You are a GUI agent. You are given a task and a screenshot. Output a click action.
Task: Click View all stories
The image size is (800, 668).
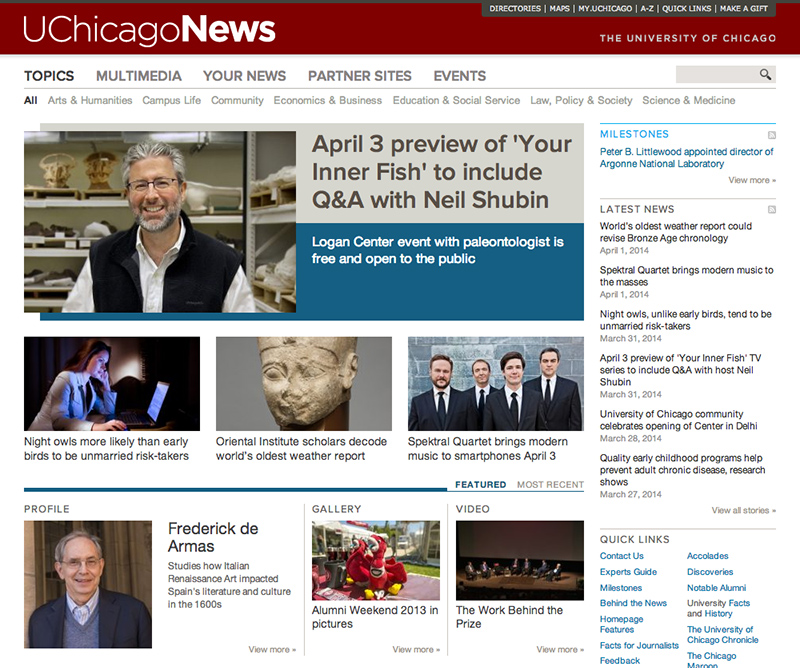tap(743, 510)
